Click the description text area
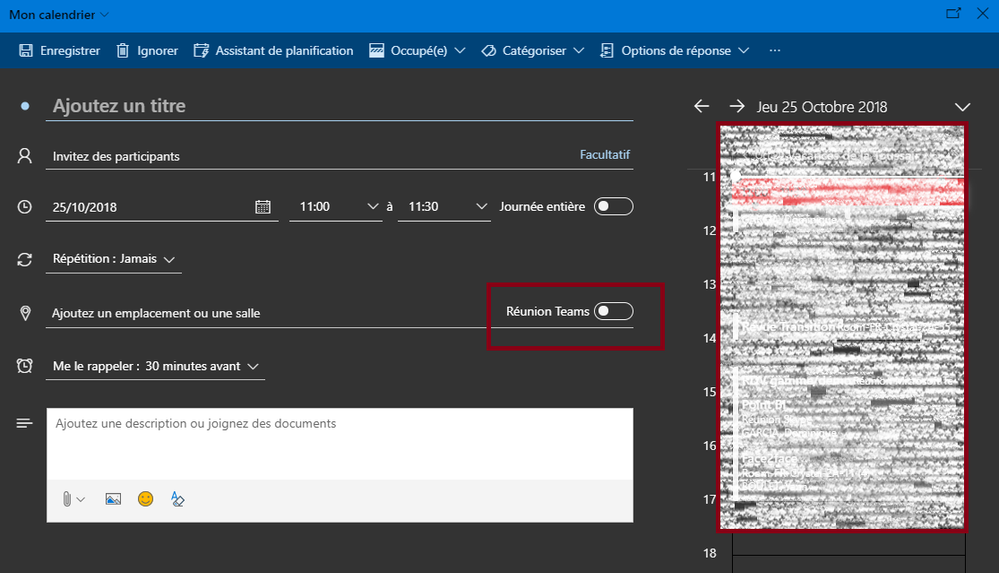The image size is (999, 573). click(x=340, y=444)
